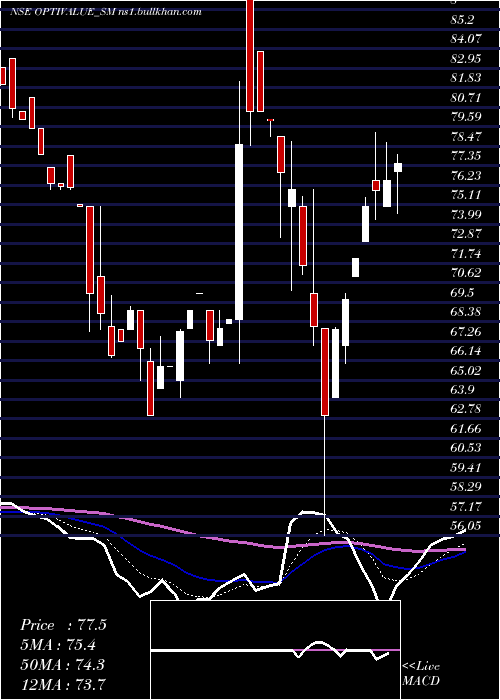Click the long red candle bottoming at 62.78
The width and height of the screenshot is (500, 700).
point(325,372)
